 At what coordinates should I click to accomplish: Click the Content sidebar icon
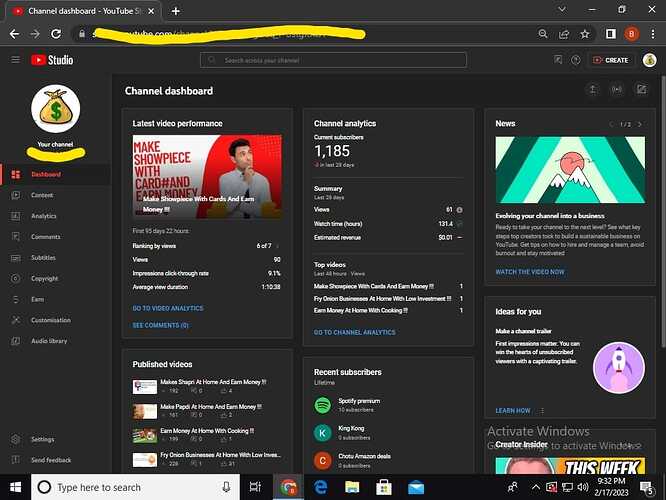(x=16, y=195)
